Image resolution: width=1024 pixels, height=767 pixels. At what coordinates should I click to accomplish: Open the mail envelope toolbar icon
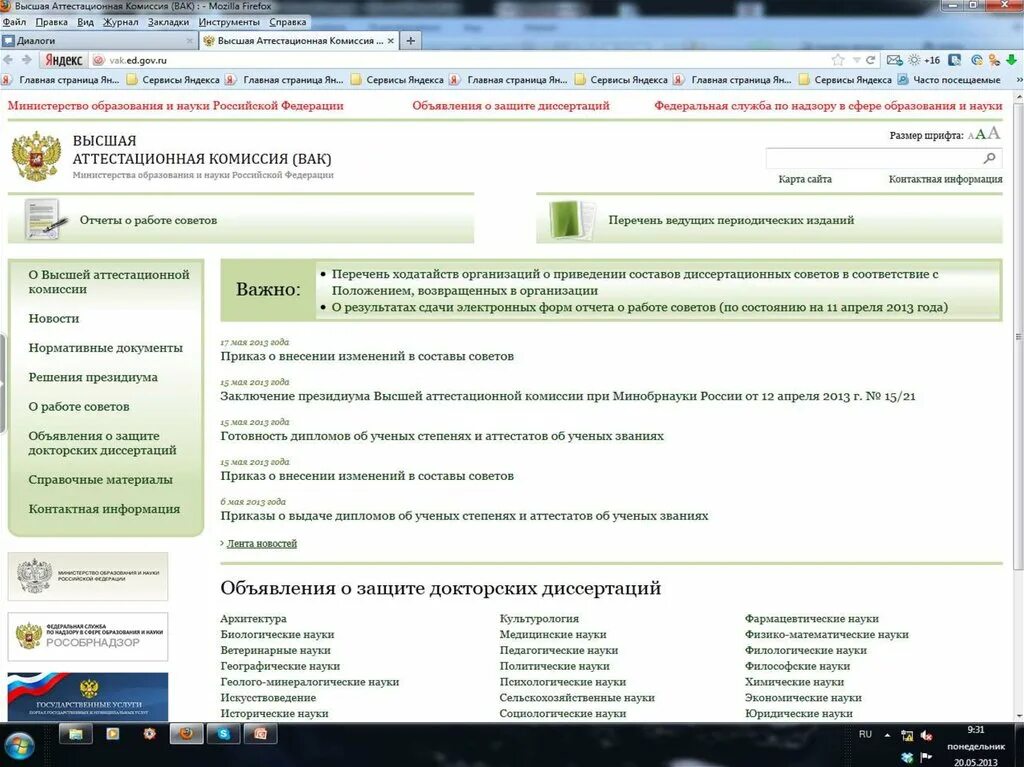tap(894, 60)
